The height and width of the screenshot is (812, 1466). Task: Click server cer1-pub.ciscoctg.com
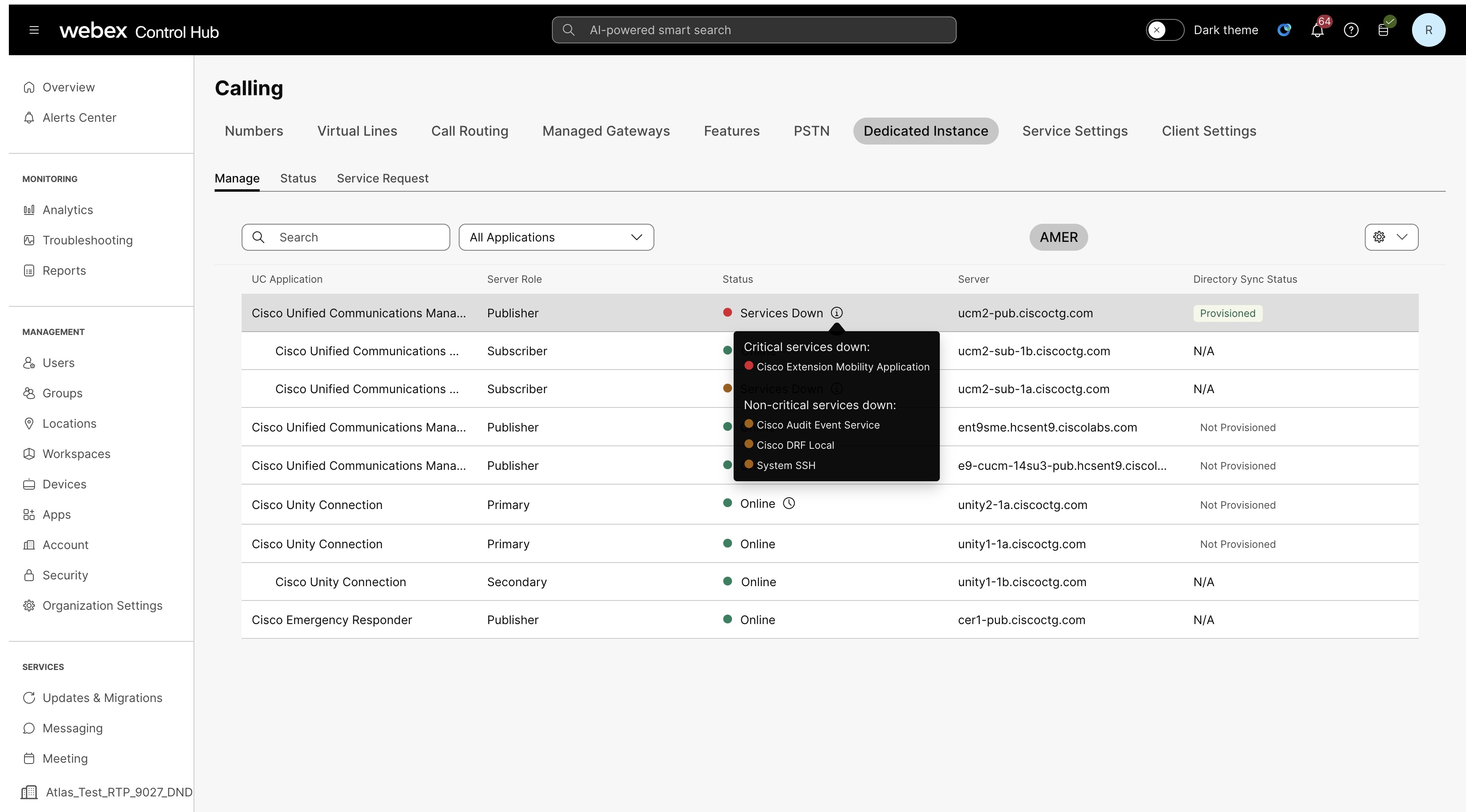coord(1022,620)
